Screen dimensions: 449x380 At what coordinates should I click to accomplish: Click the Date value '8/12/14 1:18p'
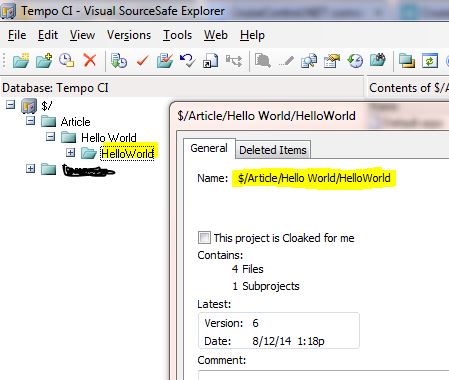pos(288,341)
